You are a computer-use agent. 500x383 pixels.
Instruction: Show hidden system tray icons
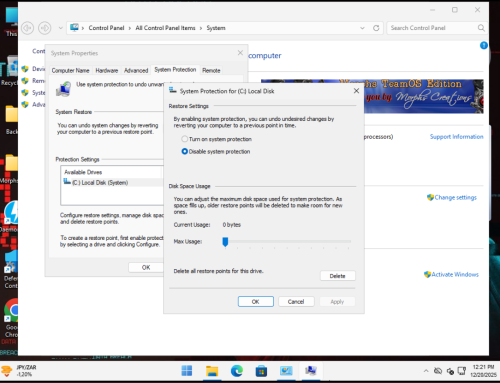[x=426, y=371]
